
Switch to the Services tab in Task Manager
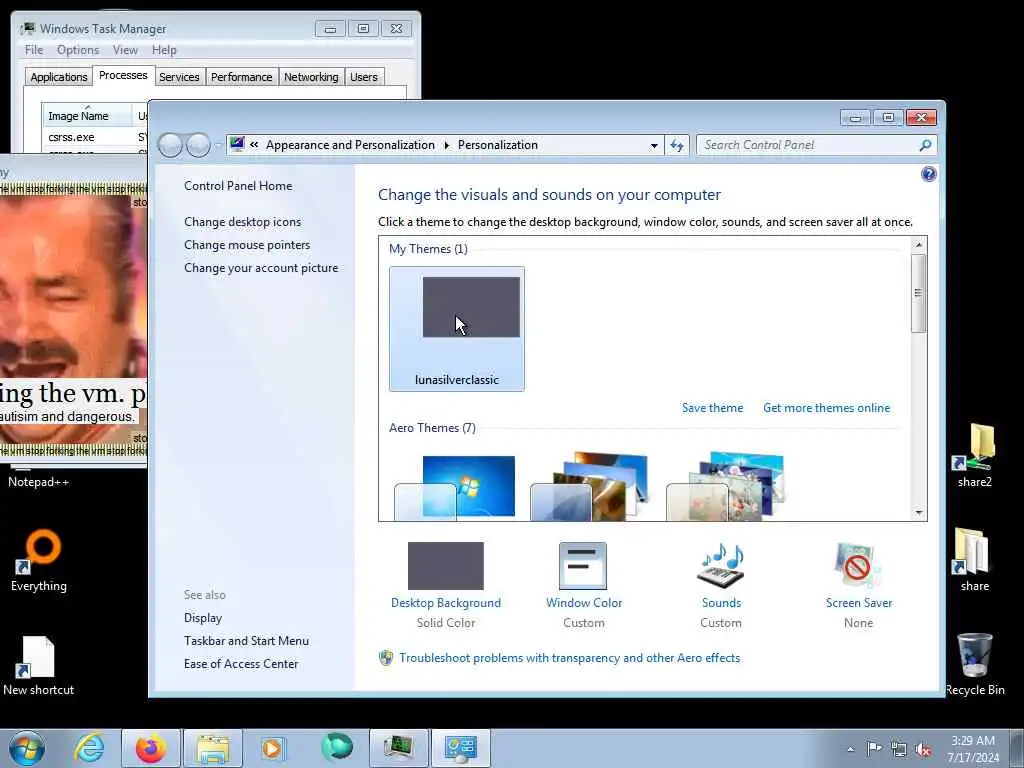(x=179, y=77)
